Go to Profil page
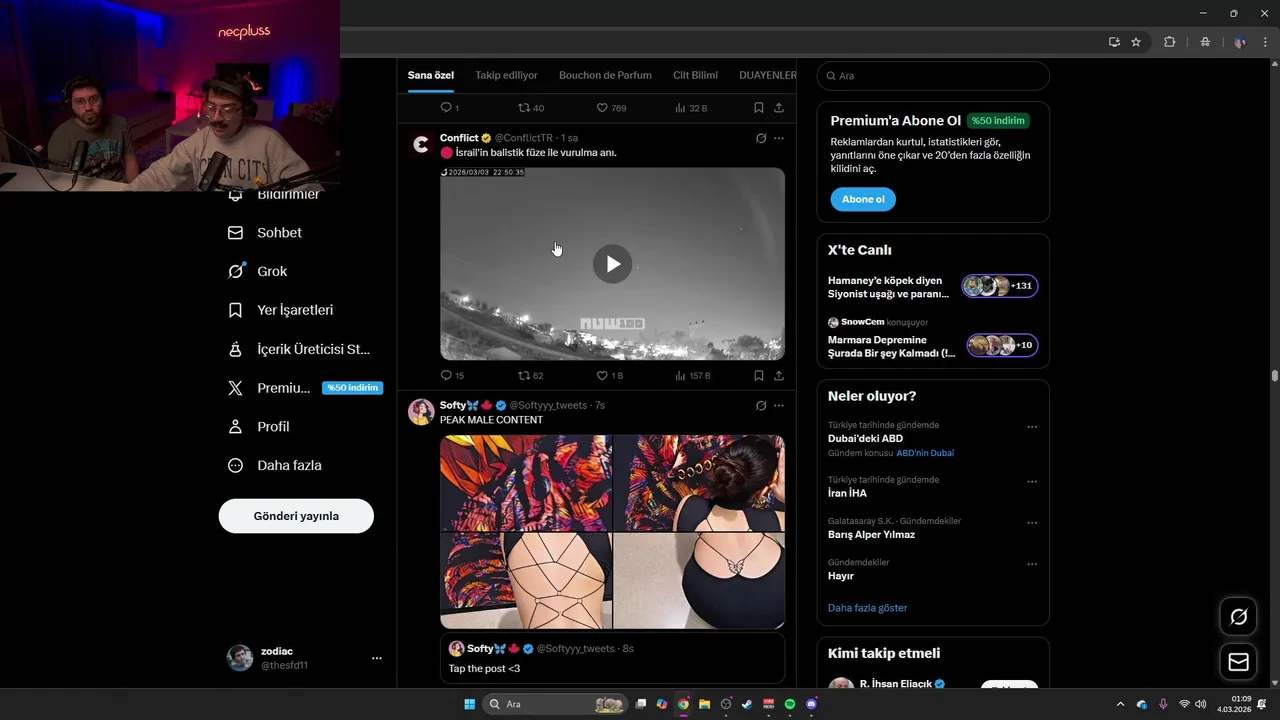Screen dimensions: 1280x720 tap(259, 427)
